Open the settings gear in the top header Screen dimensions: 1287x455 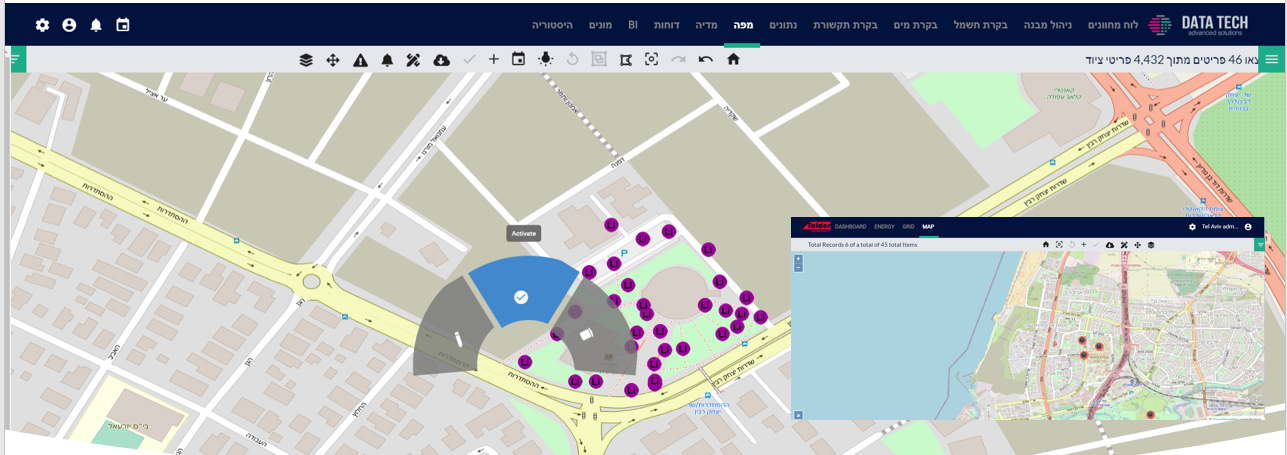coord(42,25)
